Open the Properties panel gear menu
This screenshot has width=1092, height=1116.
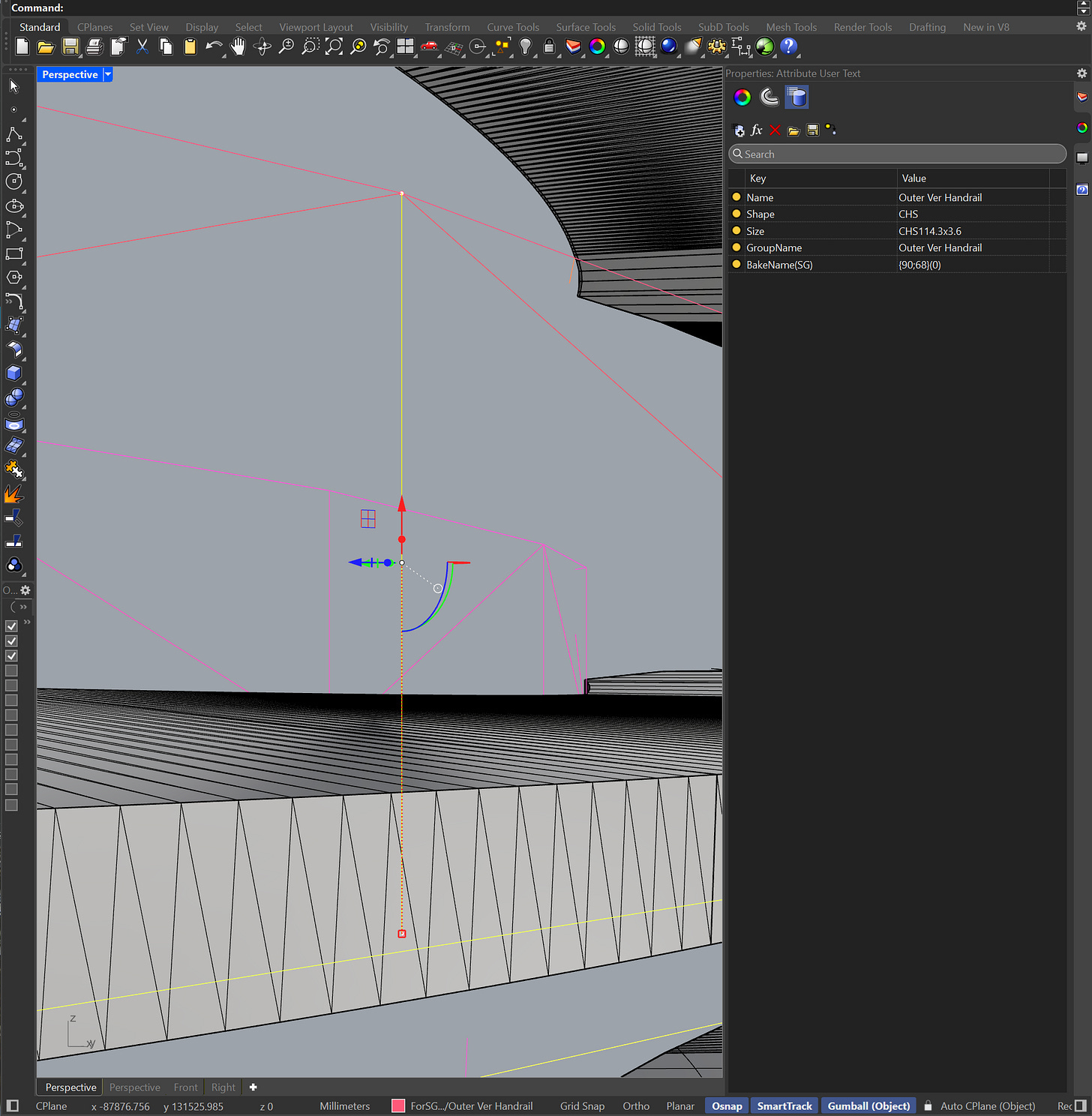[x=1081, y=73]
